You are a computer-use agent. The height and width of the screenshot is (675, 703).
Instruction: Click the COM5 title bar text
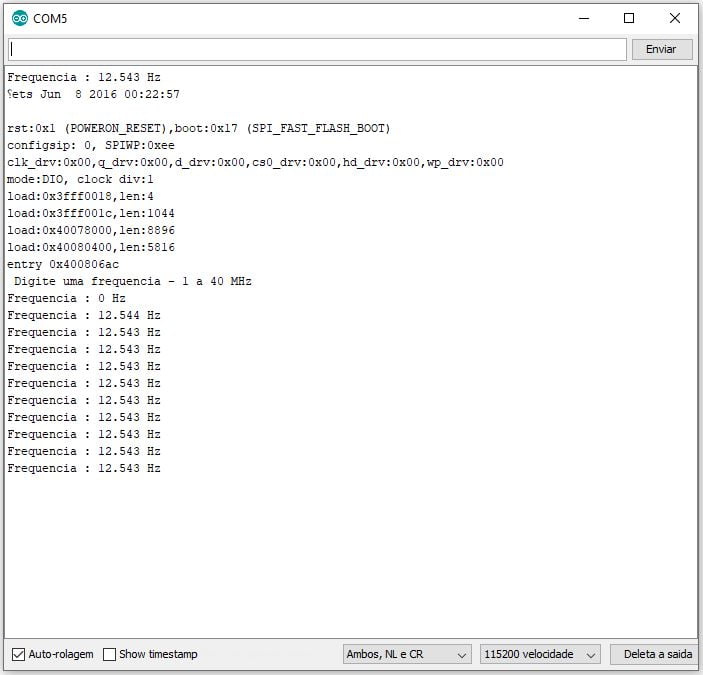[51, 19]
